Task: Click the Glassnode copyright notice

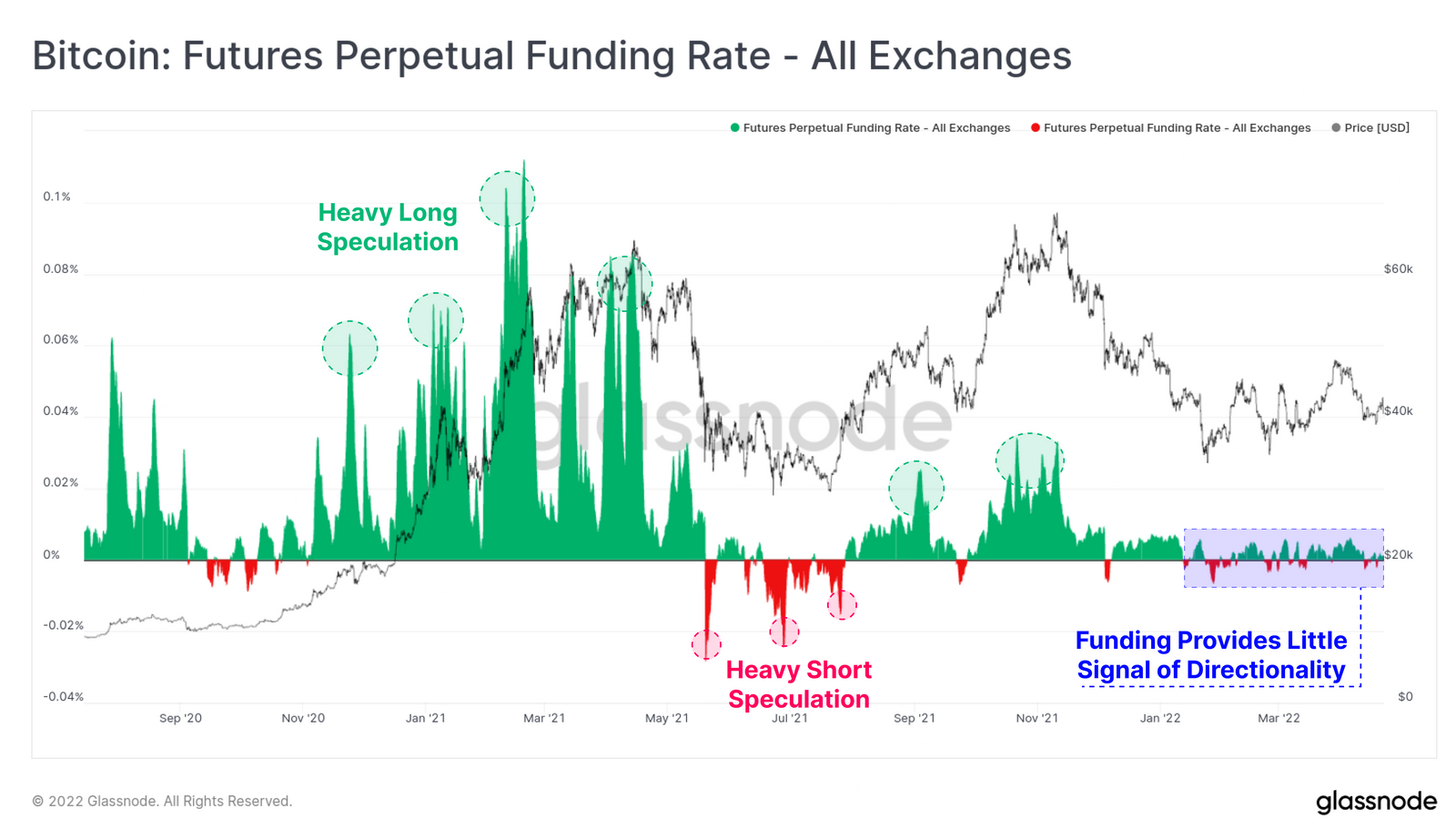Action: tap(162, 802)
